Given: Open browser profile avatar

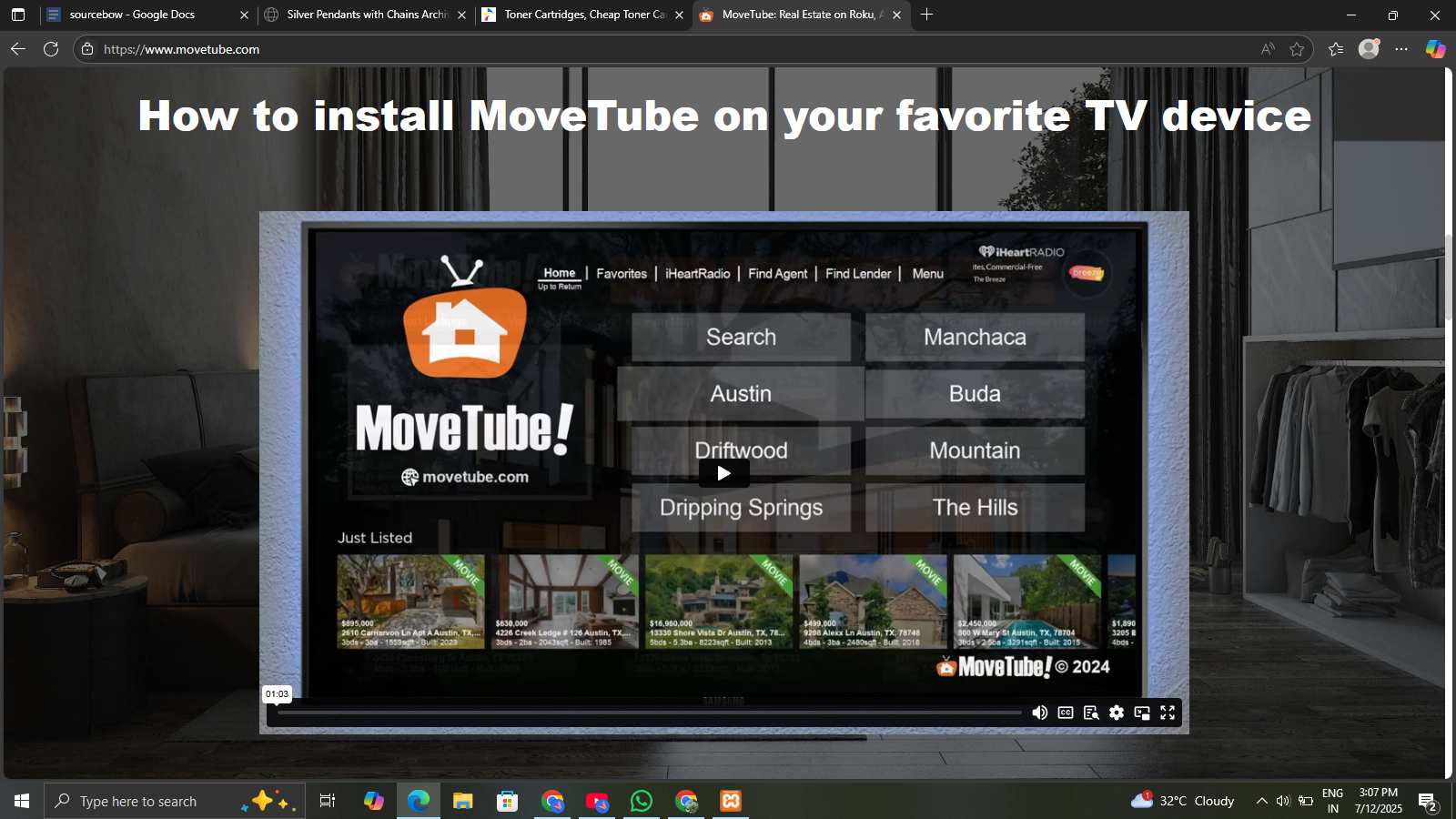Looking at the screenshot, I should [1369, 49].
